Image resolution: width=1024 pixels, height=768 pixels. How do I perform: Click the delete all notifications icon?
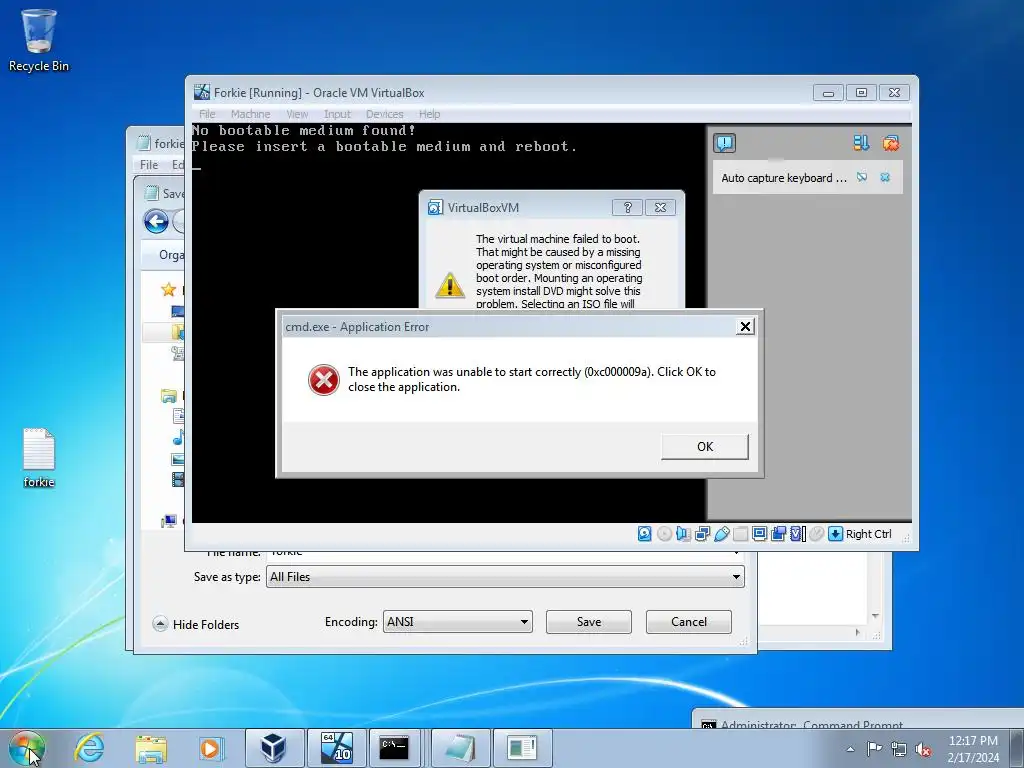pyautogui.click(x=890, y=143)
